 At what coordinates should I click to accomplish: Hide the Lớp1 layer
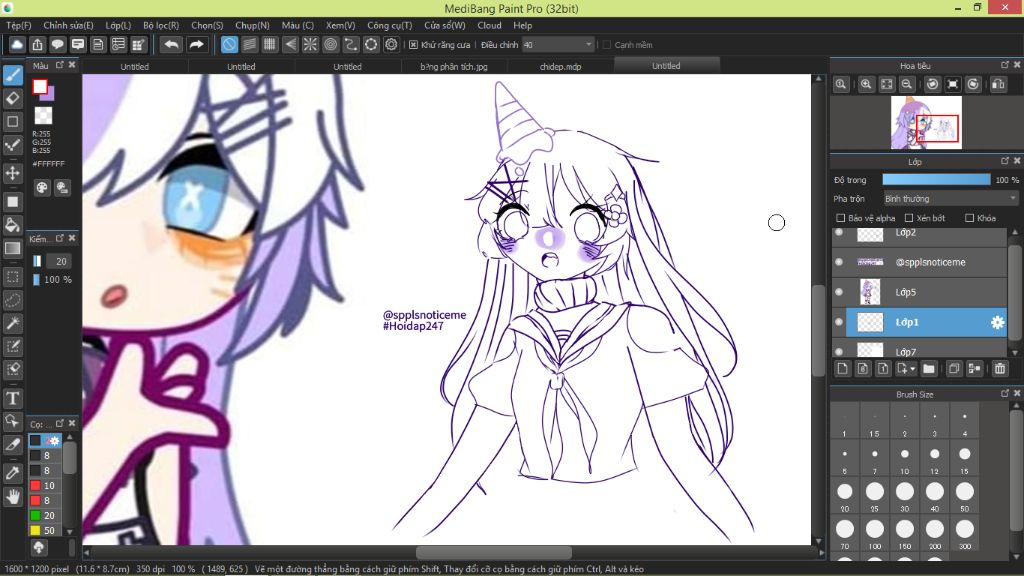coord(839,322)
